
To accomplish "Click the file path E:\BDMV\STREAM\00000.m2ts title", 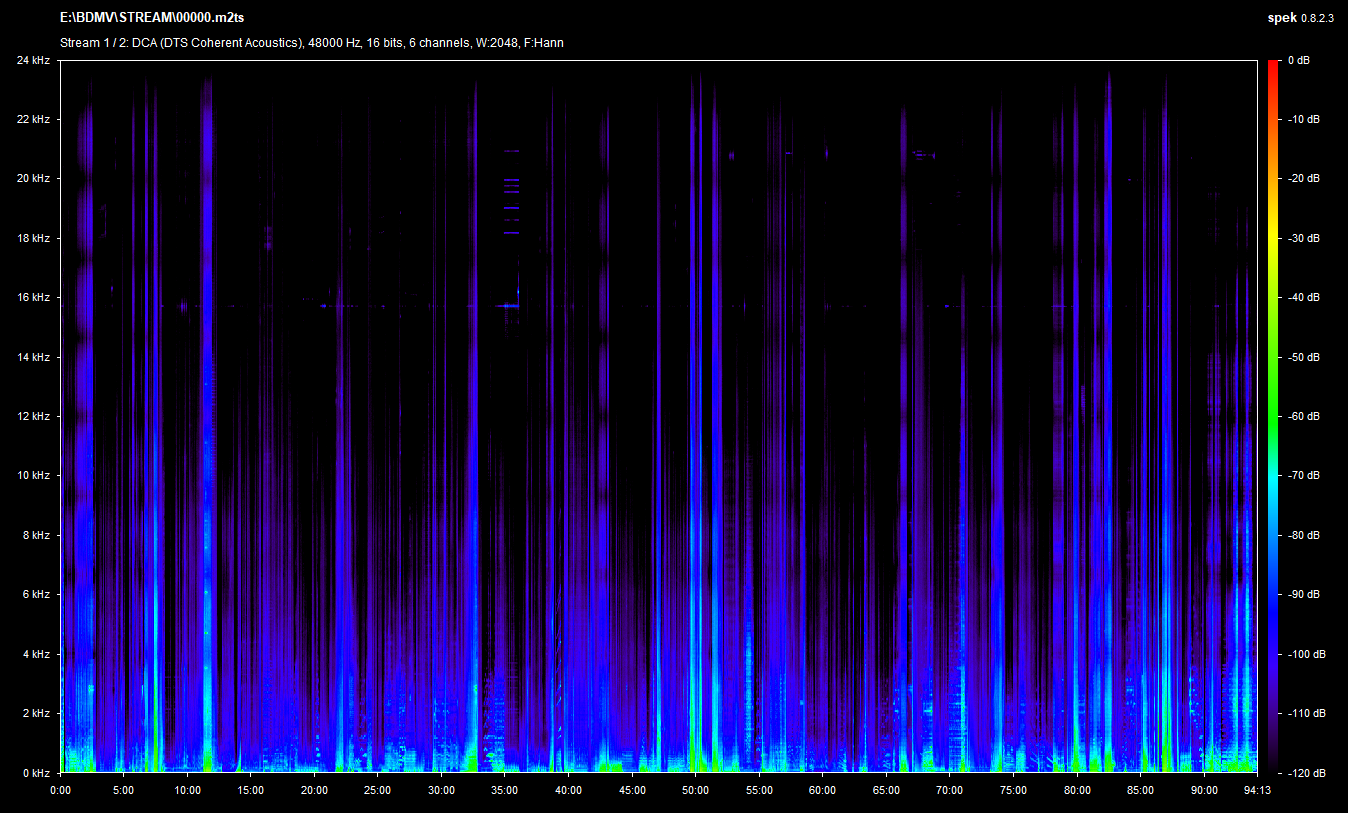I will [x=152, y=18].
